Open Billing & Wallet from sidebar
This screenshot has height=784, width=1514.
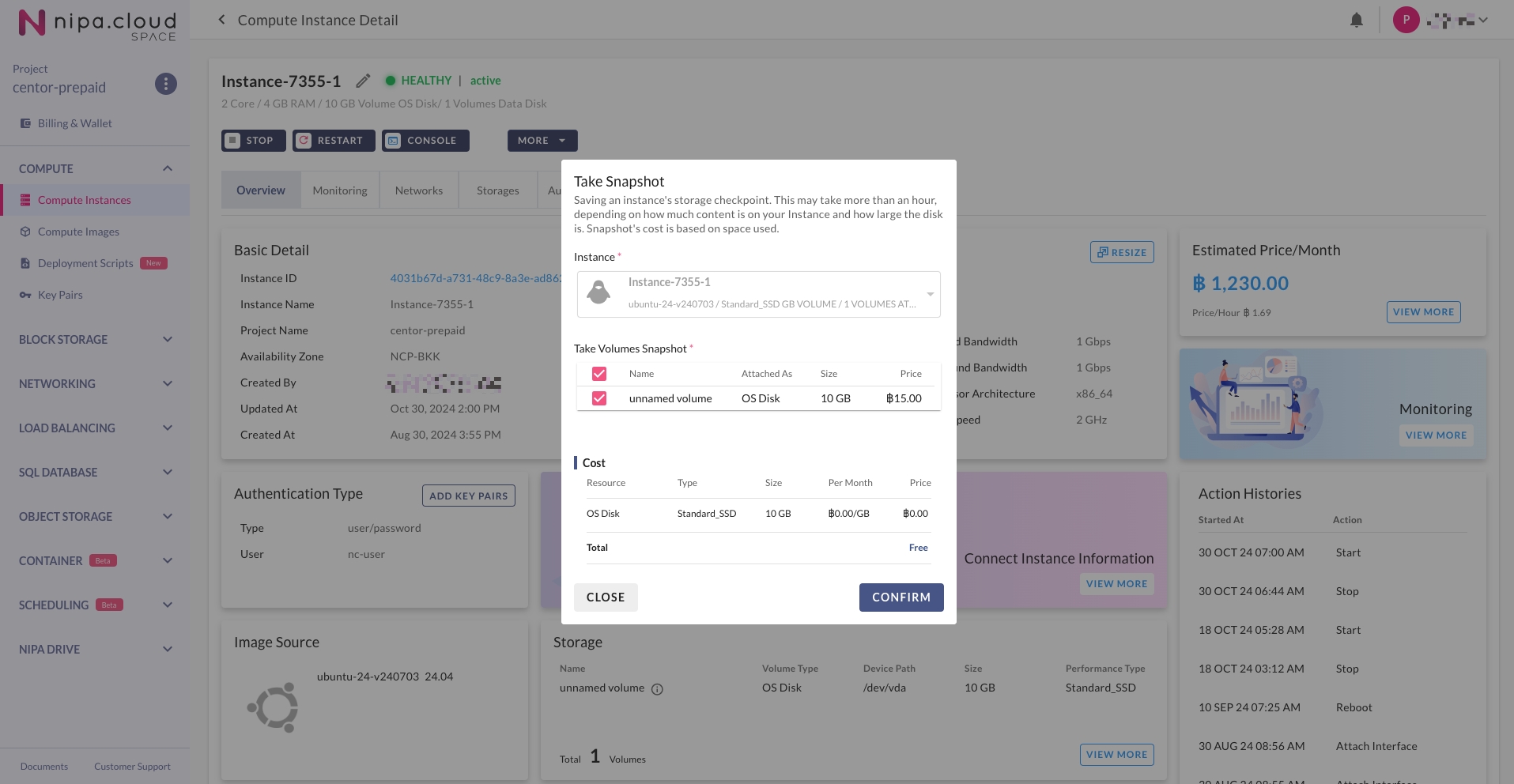[x=74, y=123]
